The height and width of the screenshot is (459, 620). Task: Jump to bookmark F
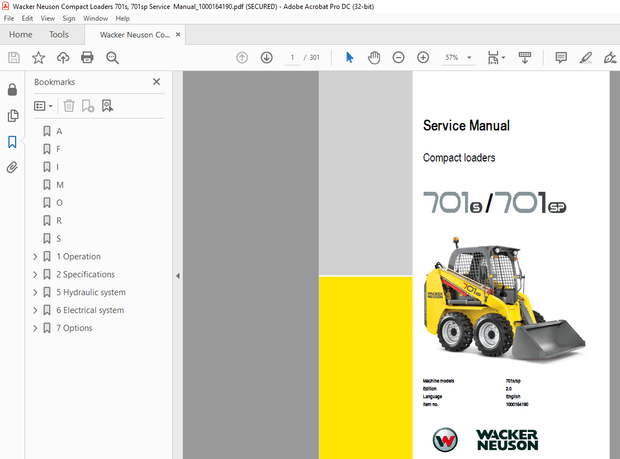pyautogui.click(x=58, y=149)
